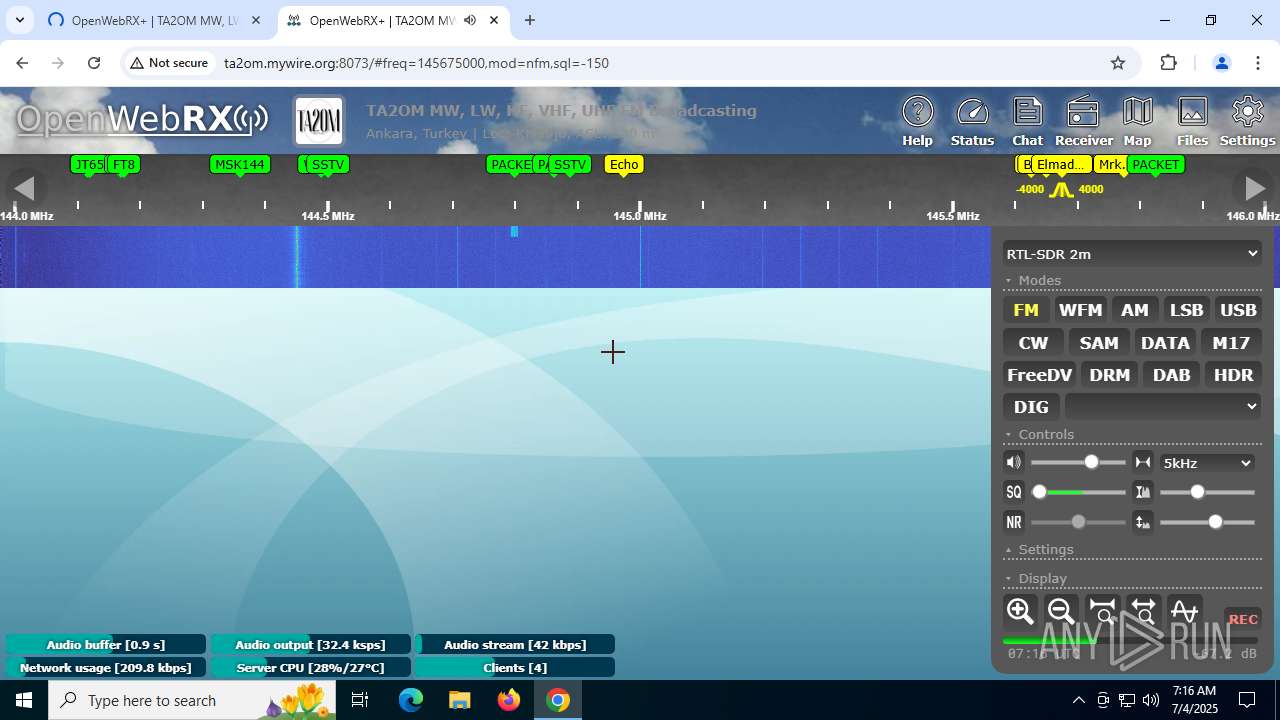
Task: Switch to LSB mode
Action: 1186,310
